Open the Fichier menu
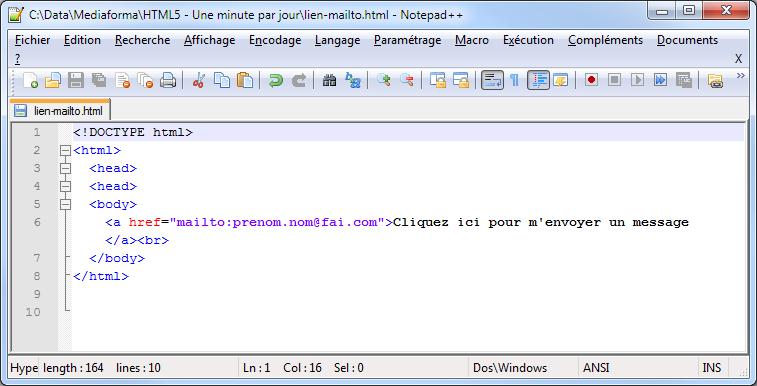 pos(32,40)
